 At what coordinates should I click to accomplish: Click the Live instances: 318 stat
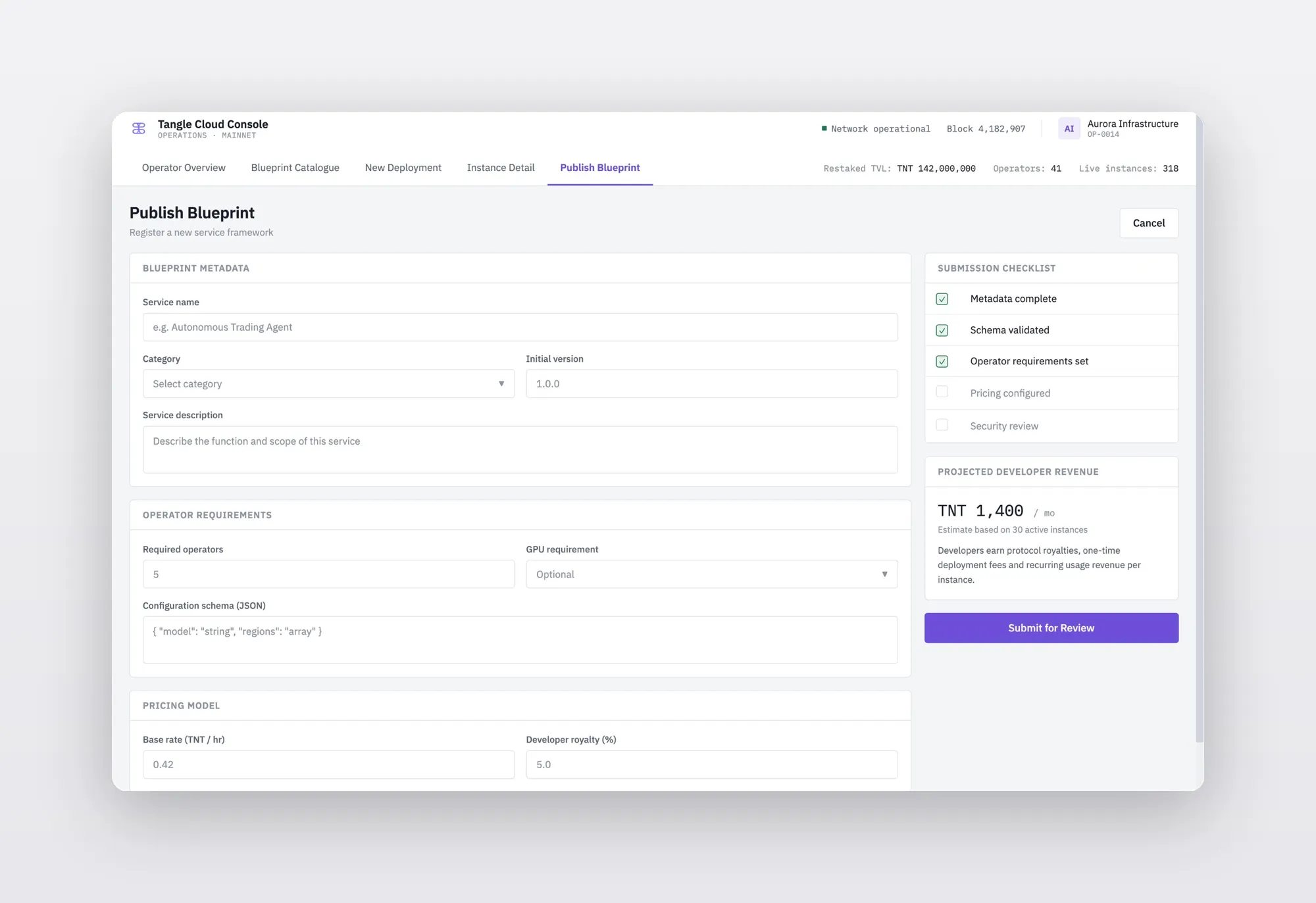1128,168
